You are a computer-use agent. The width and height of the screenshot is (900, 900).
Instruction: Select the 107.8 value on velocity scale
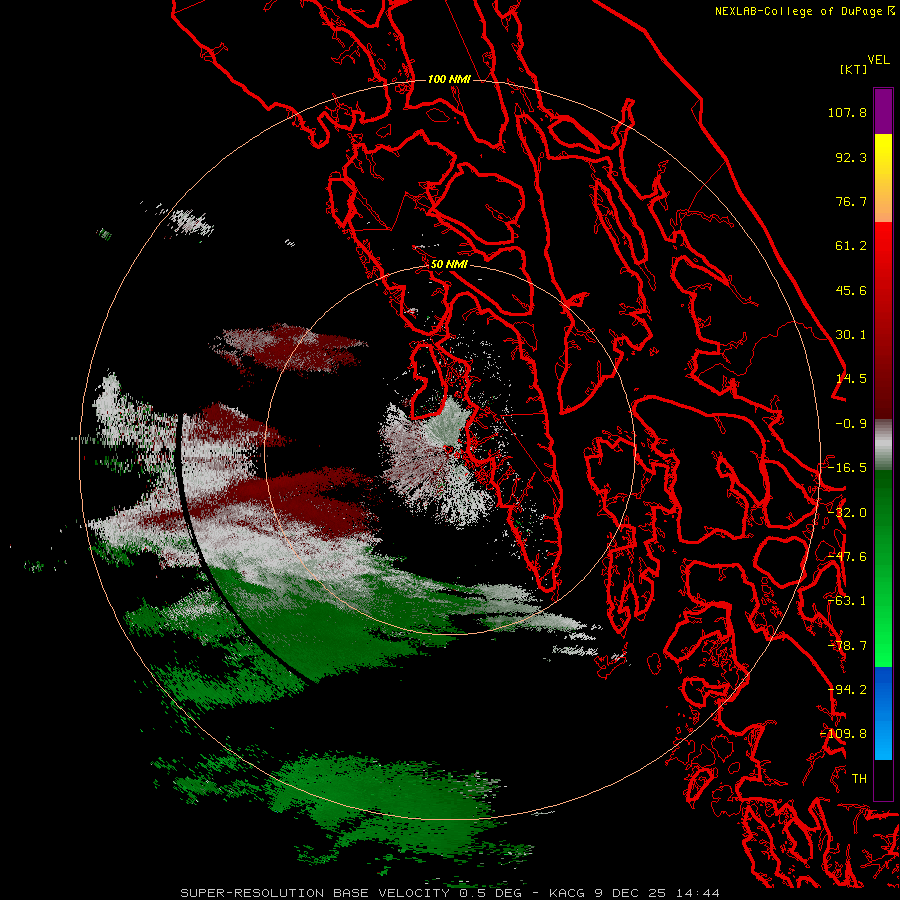[x=847, y=112]
